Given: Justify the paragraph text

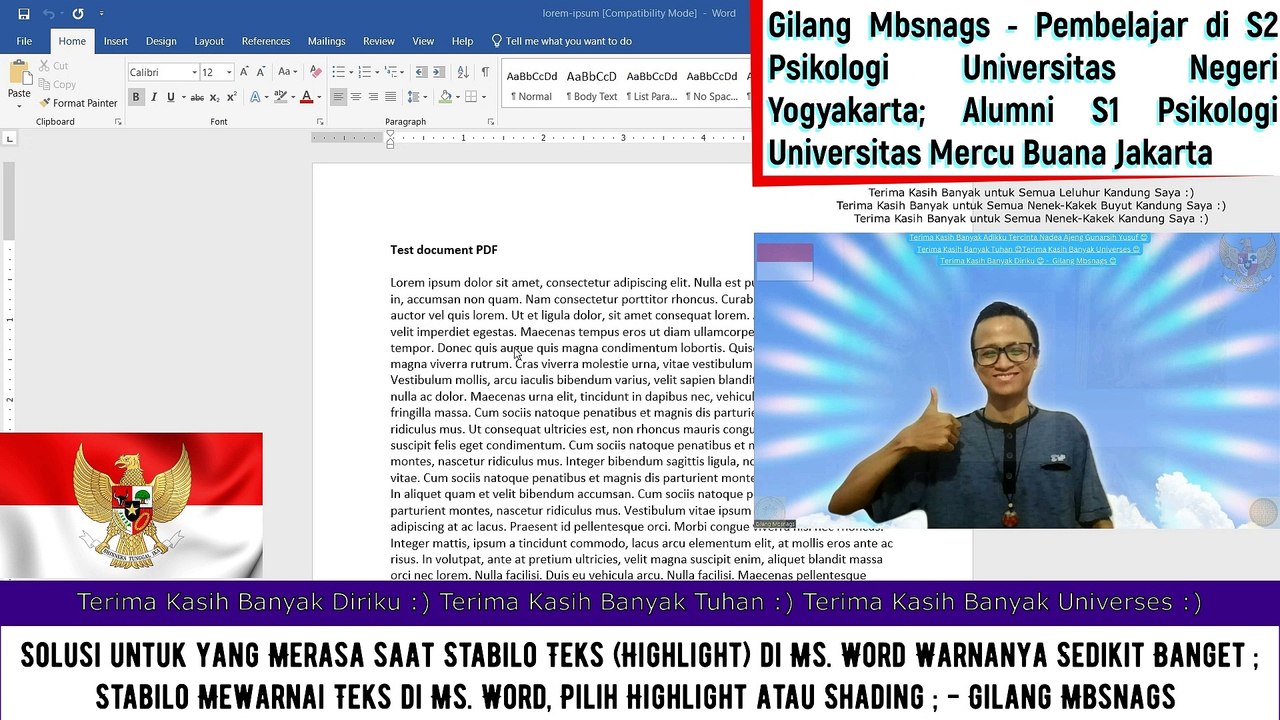Looking at the screenshot, I should pyautogui.click(x=390, y=97).
